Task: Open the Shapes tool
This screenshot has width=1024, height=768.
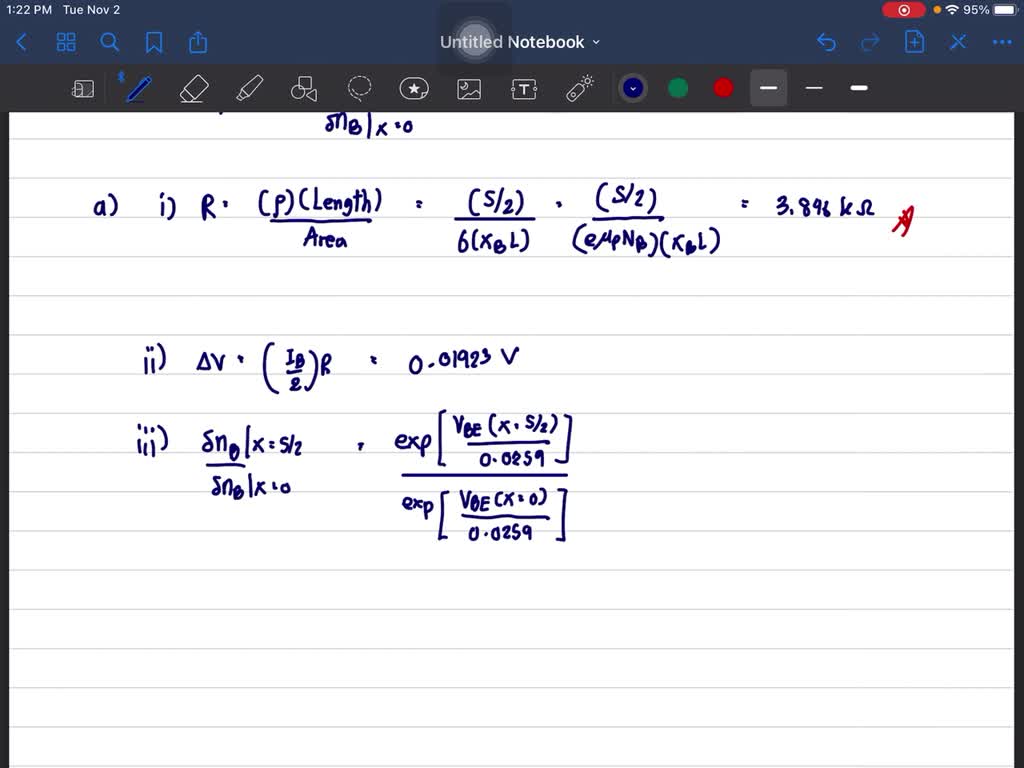Action: pos(304,88)
